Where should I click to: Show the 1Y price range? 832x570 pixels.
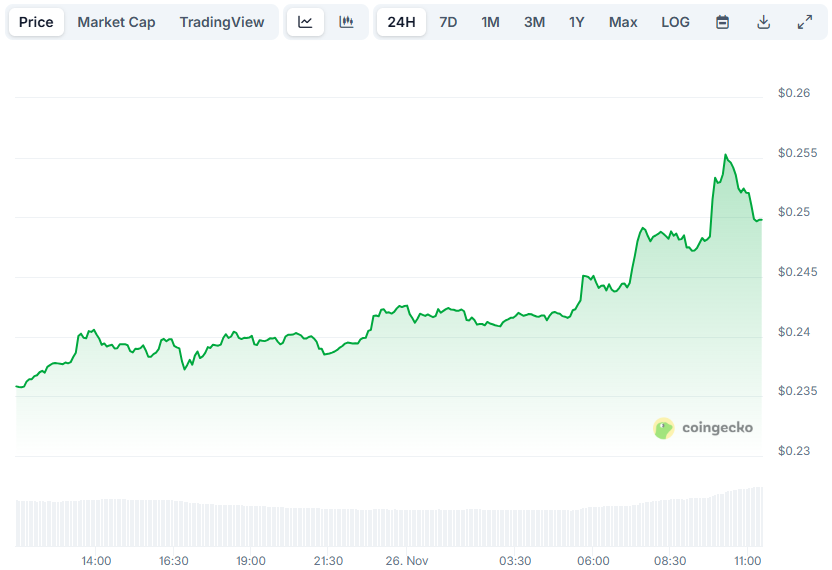577,22
